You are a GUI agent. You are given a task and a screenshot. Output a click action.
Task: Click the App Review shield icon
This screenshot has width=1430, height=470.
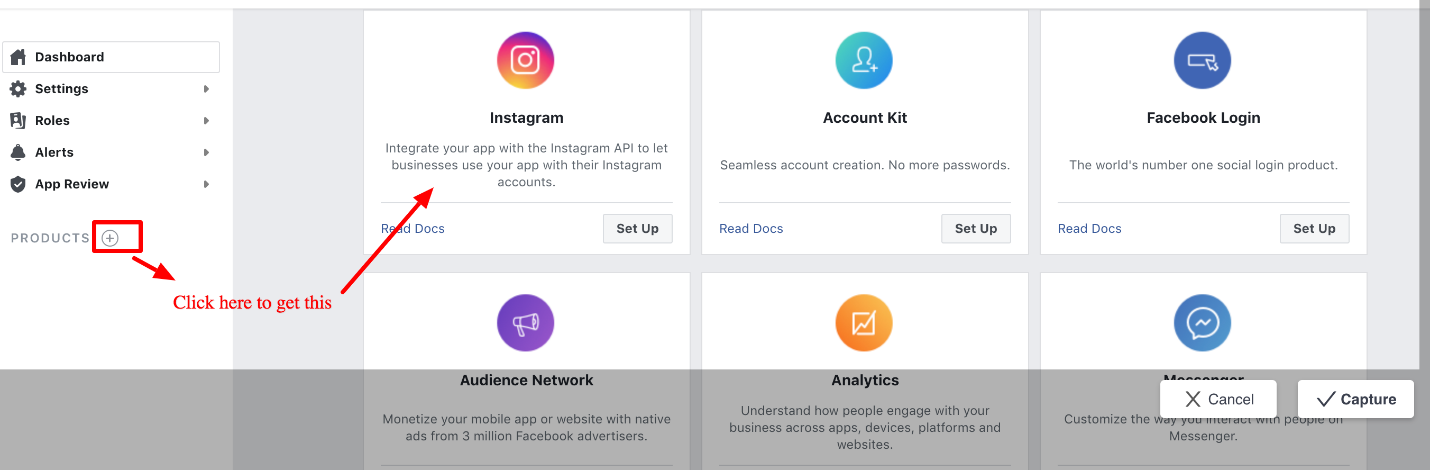[x=17, y=184]
